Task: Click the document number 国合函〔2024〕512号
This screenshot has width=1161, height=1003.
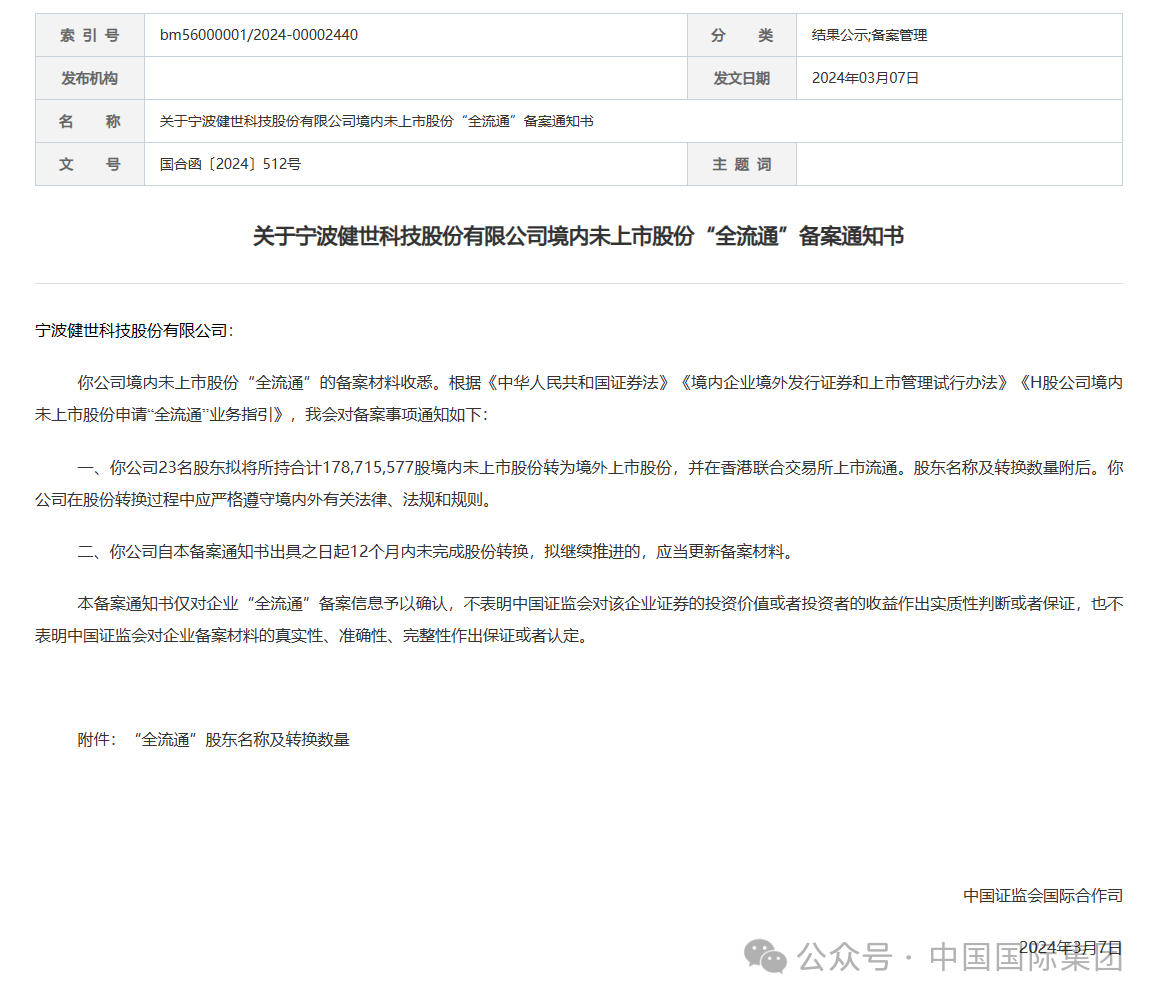Action: coord(230,164)
